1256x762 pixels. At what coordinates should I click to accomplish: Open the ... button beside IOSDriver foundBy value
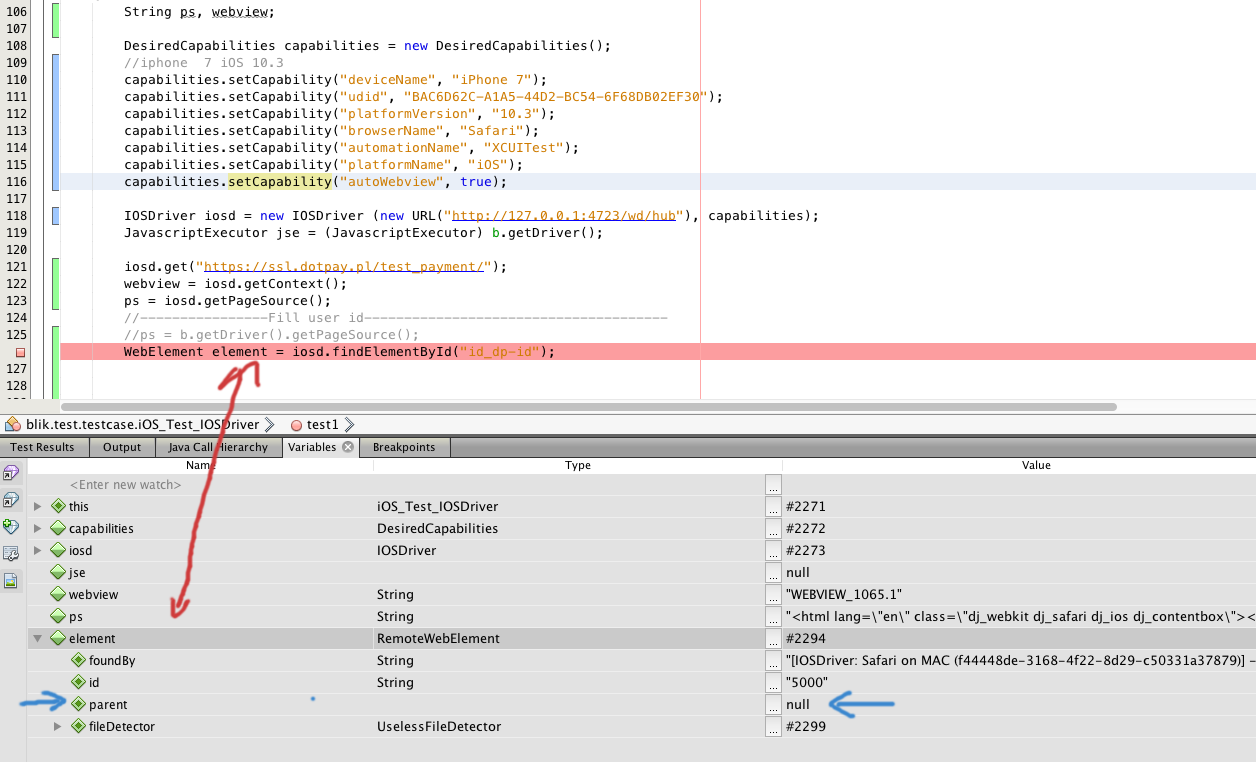(x=773, y=660)
